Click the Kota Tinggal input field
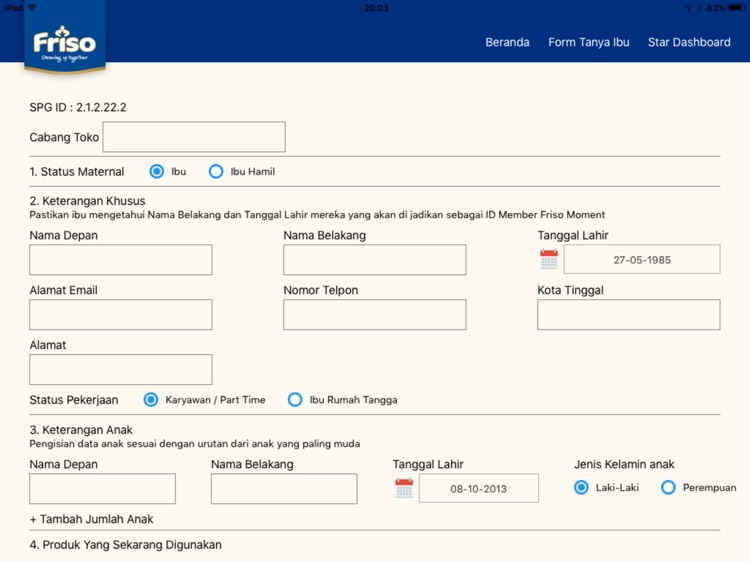The width and height of the screenshot is (750, 562). point(628,315)
